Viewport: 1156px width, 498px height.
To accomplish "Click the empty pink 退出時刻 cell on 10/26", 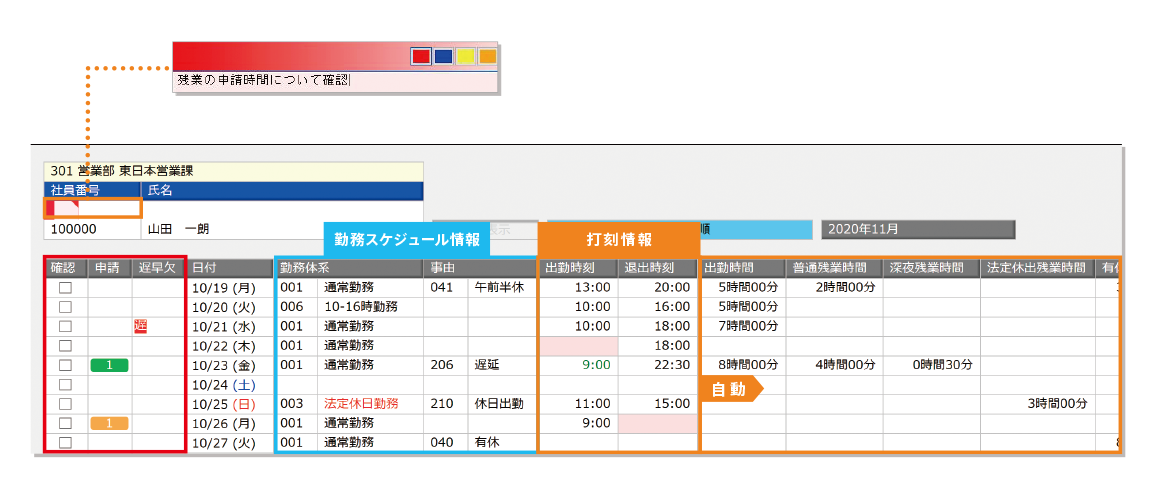I will pos(657,423).
